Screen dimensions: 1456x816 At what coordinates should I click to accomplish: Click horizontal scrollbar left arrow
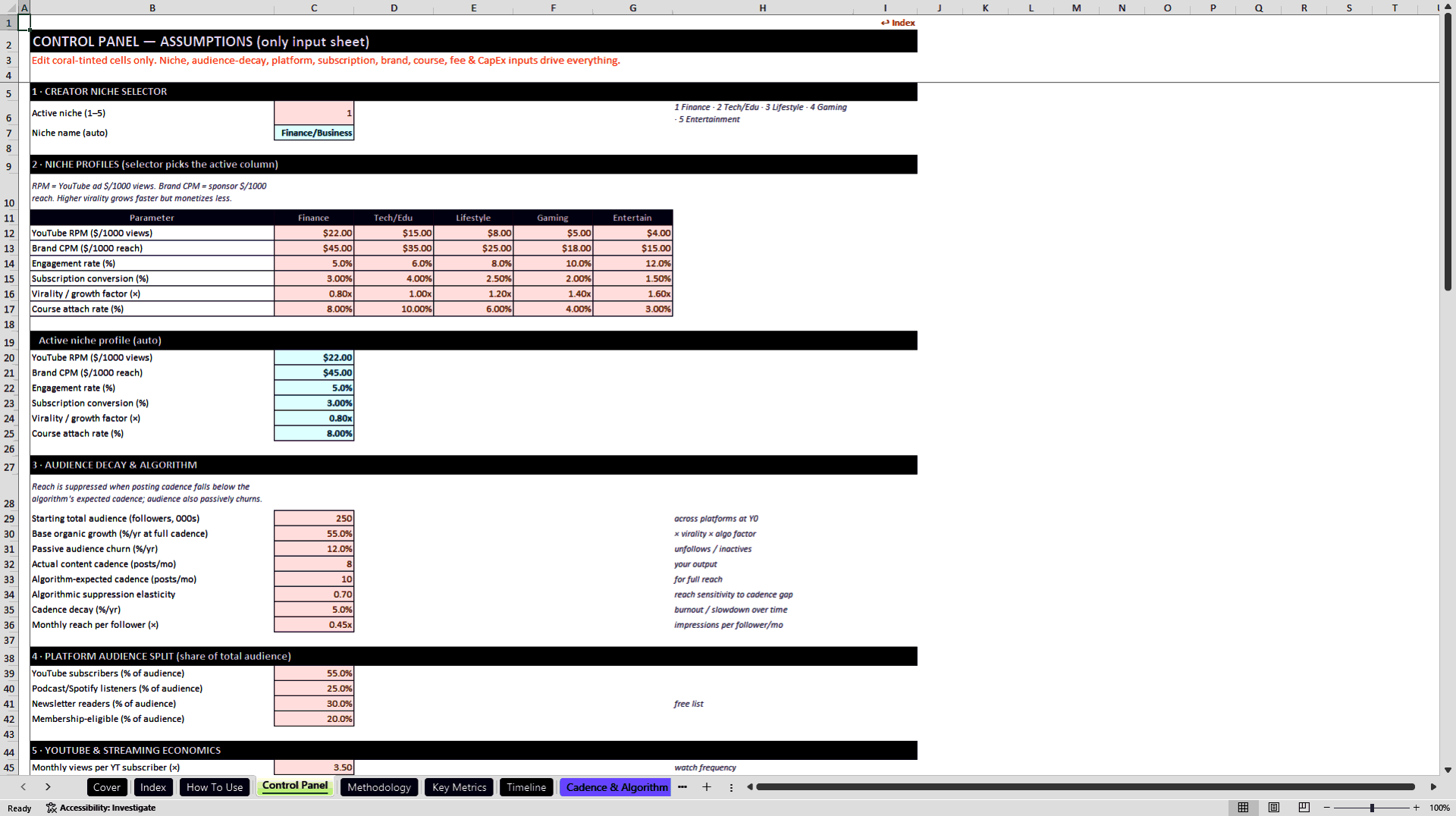[750, 787]
